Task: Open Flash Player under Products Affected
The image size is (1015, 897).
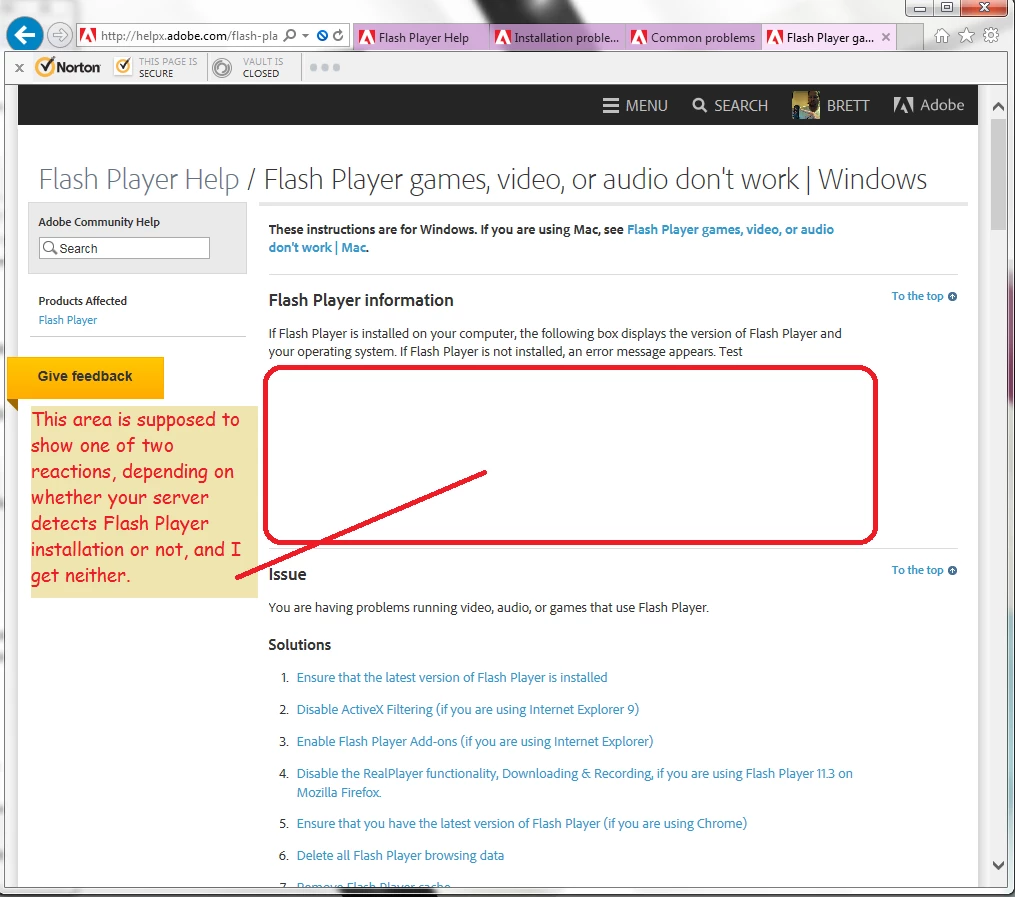Action: point(67,320)
